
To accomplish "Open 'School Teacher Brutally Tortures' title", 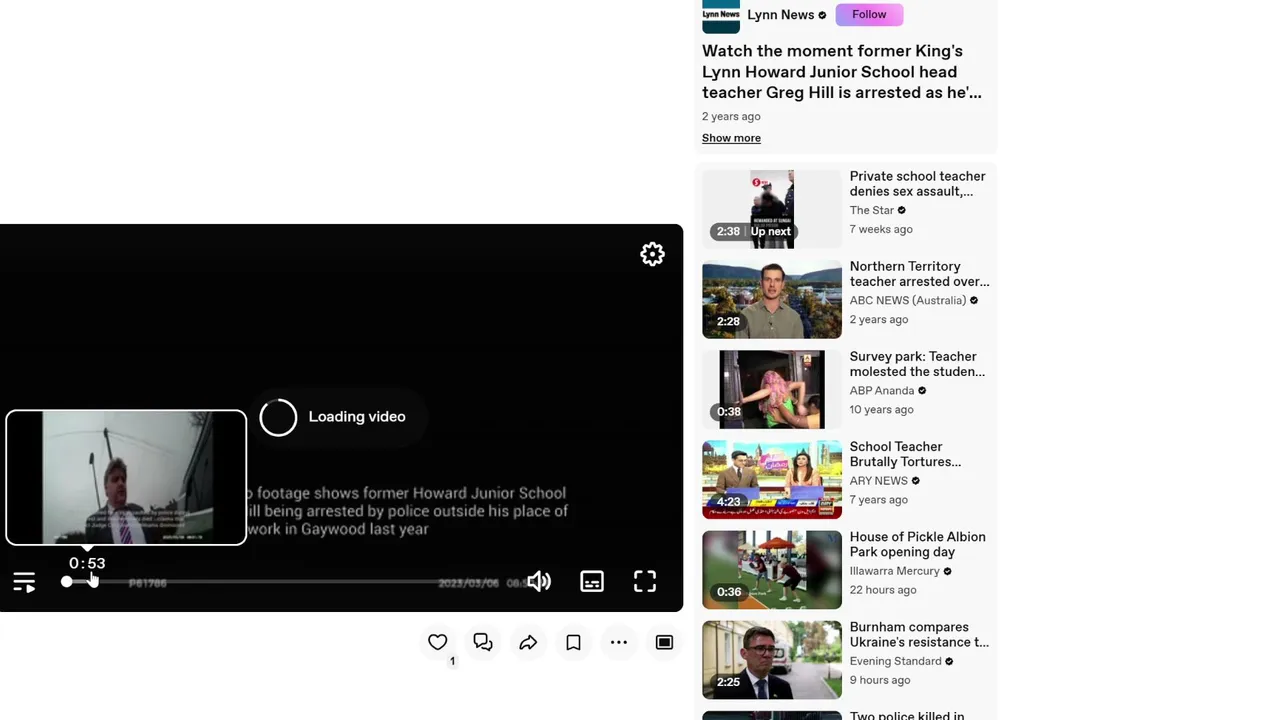I will pyautogui.click(x=905, y=454).
